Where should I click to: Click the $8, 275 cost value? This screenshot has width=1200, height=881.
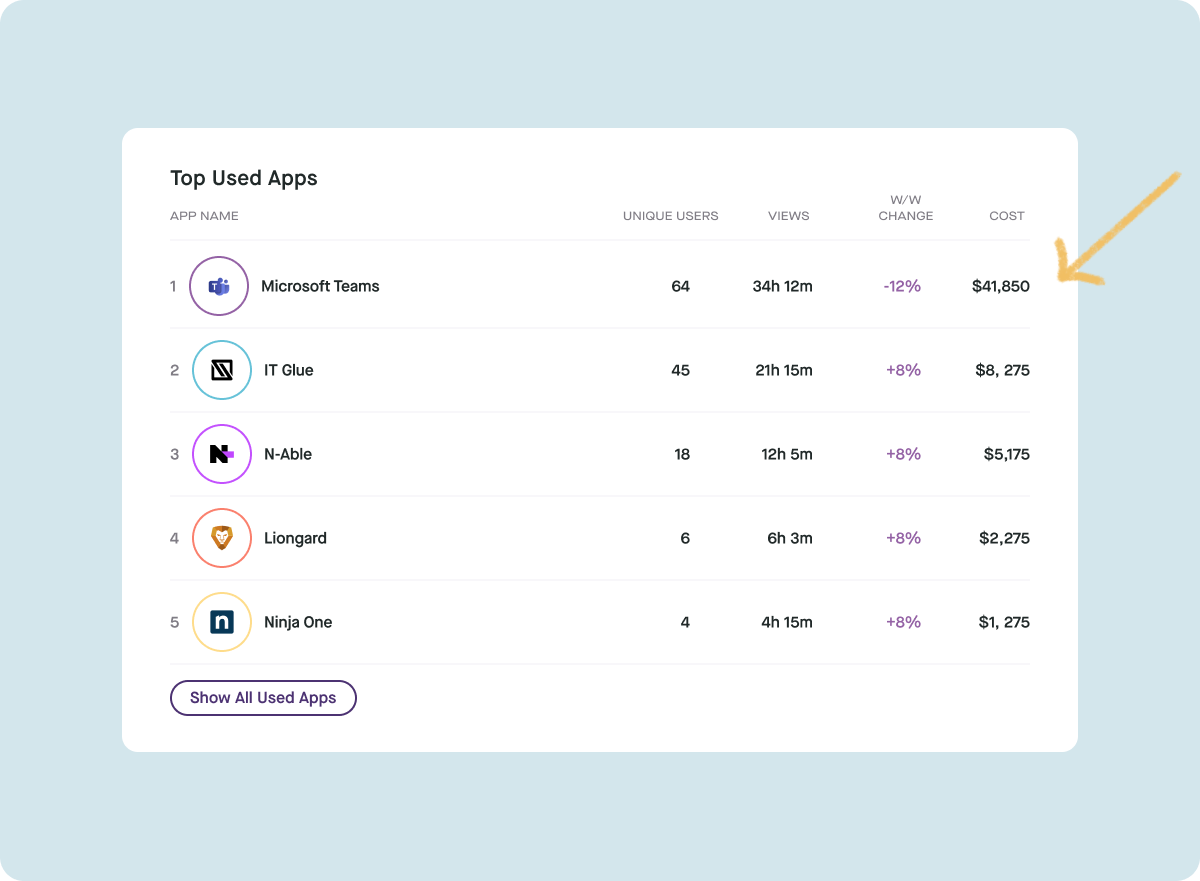pyautogui.click(x=1003, y=370)
